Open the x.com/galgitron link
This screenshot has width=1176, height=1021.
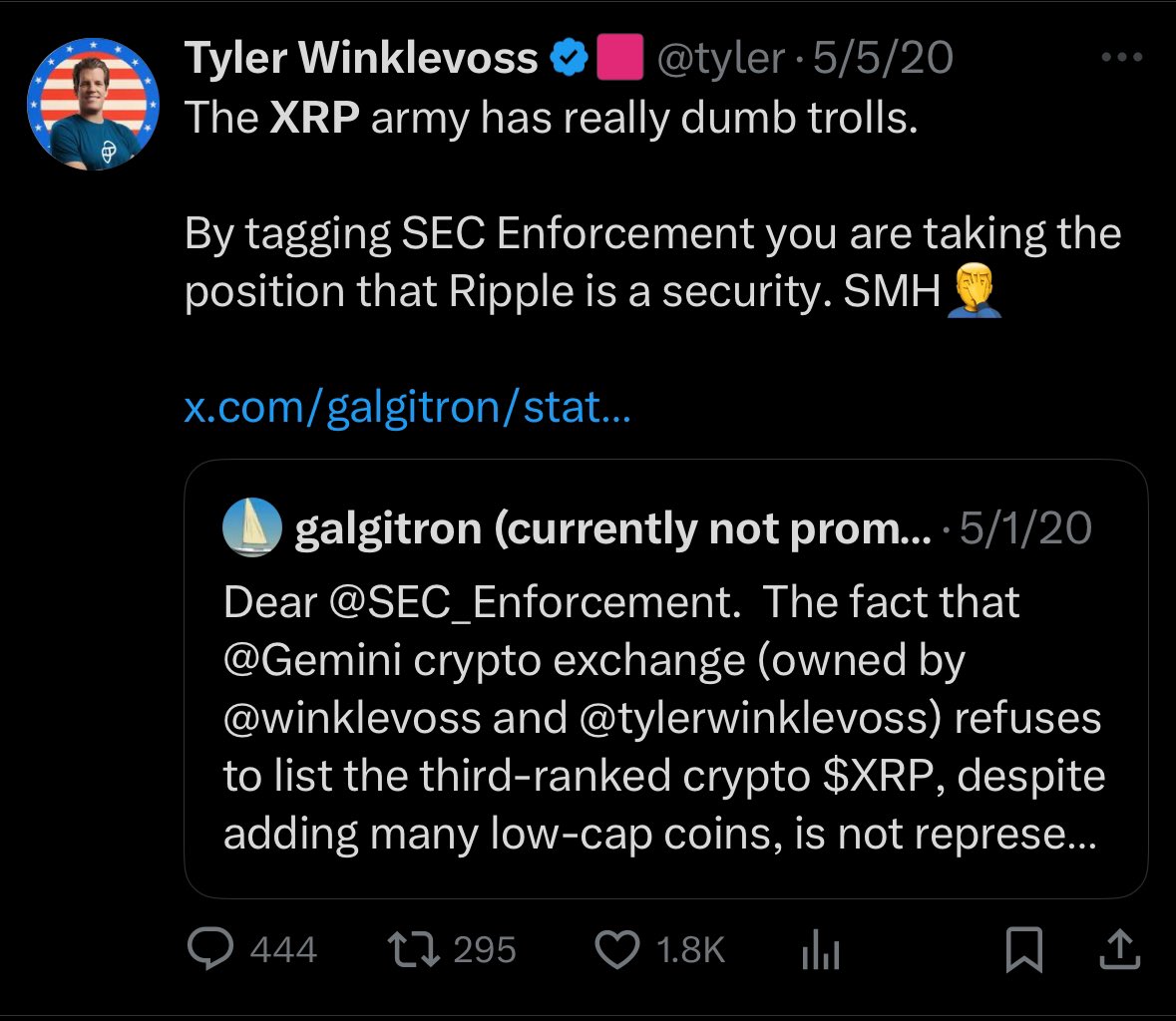pos(406,407)
